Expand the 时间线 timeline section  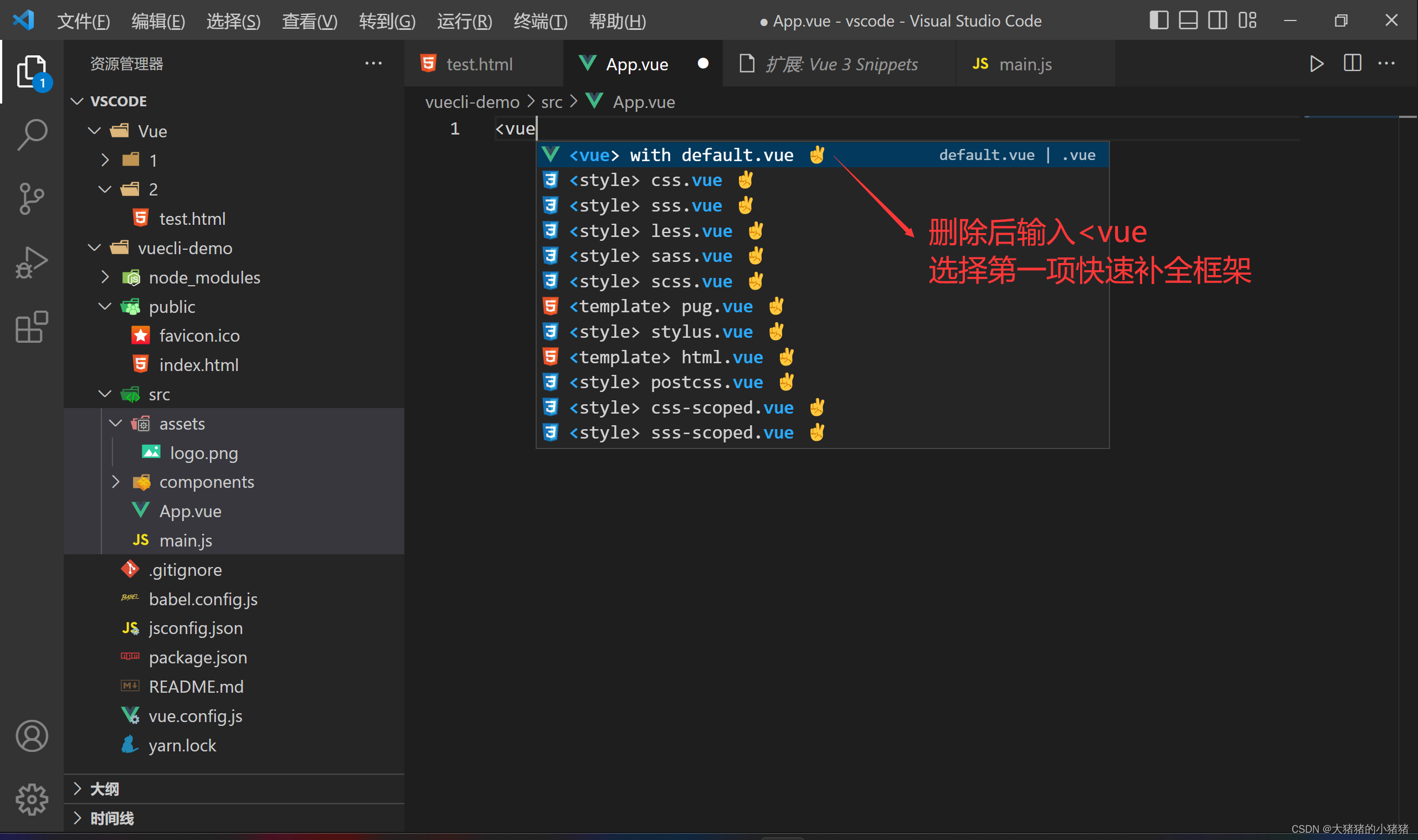[78, 818]
